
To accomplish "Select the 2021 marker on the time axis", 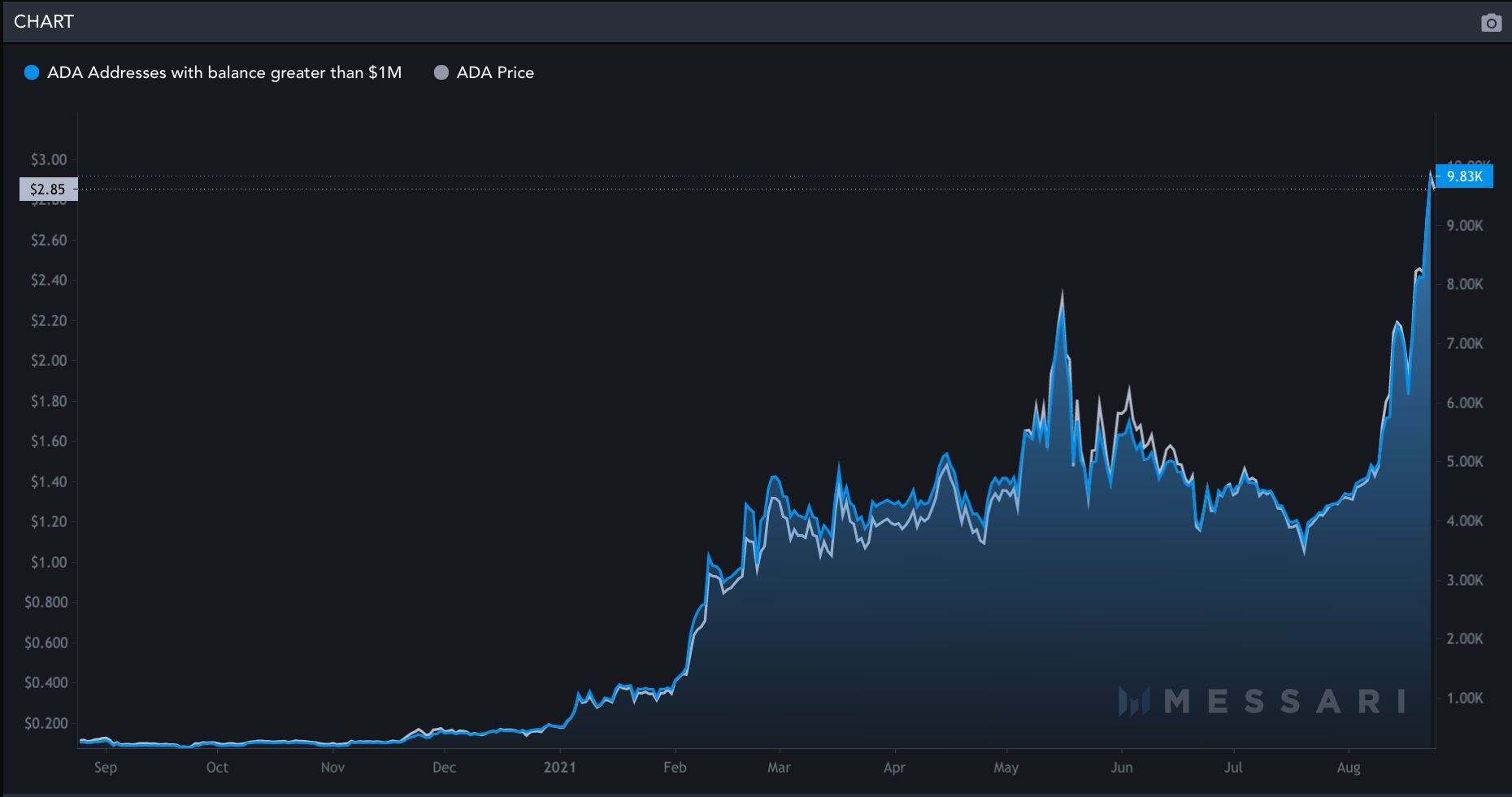I will tap(559, 767).
